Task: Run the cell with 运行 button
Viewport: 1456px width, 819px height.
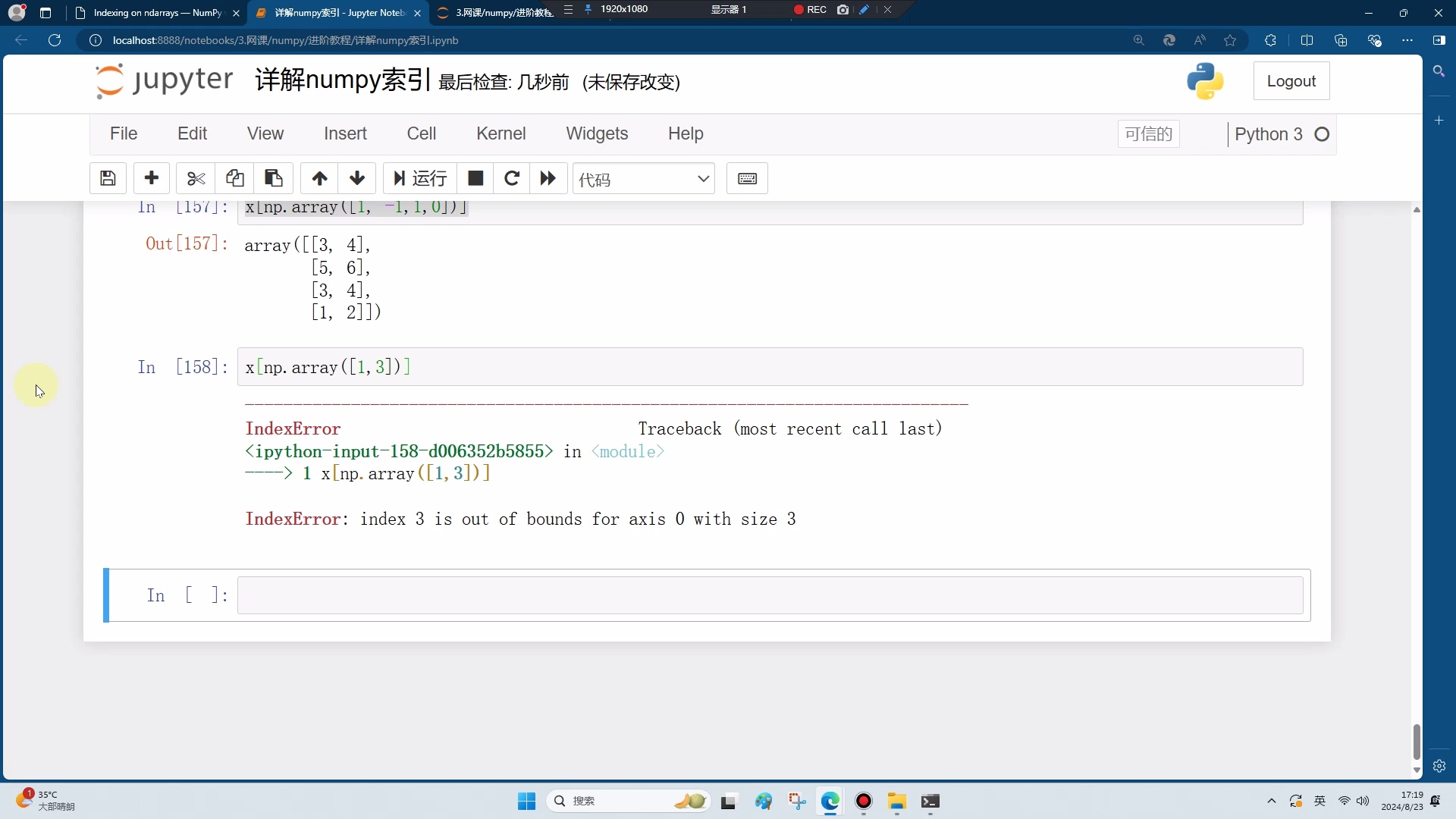Action: click(420, 178)
